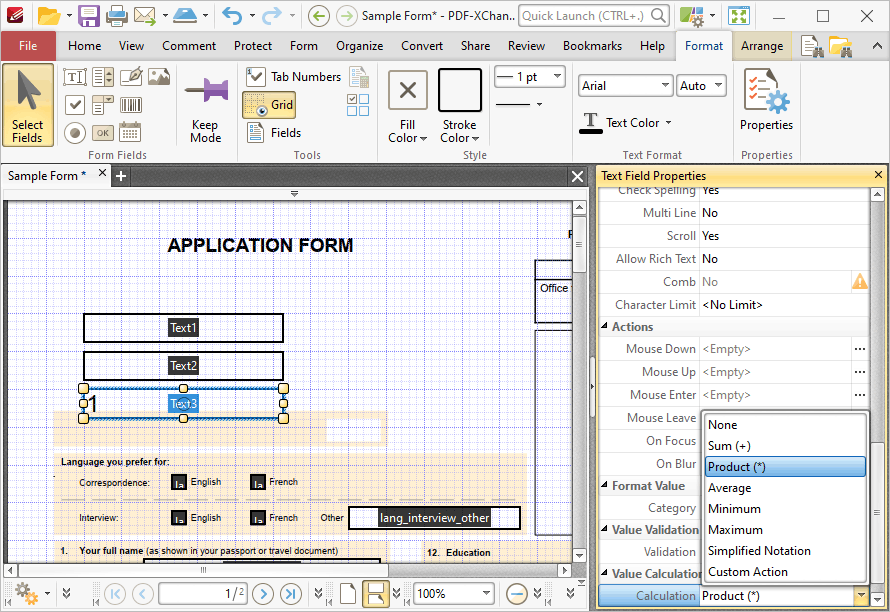Switch to the Arrange tab

[762, 46]
